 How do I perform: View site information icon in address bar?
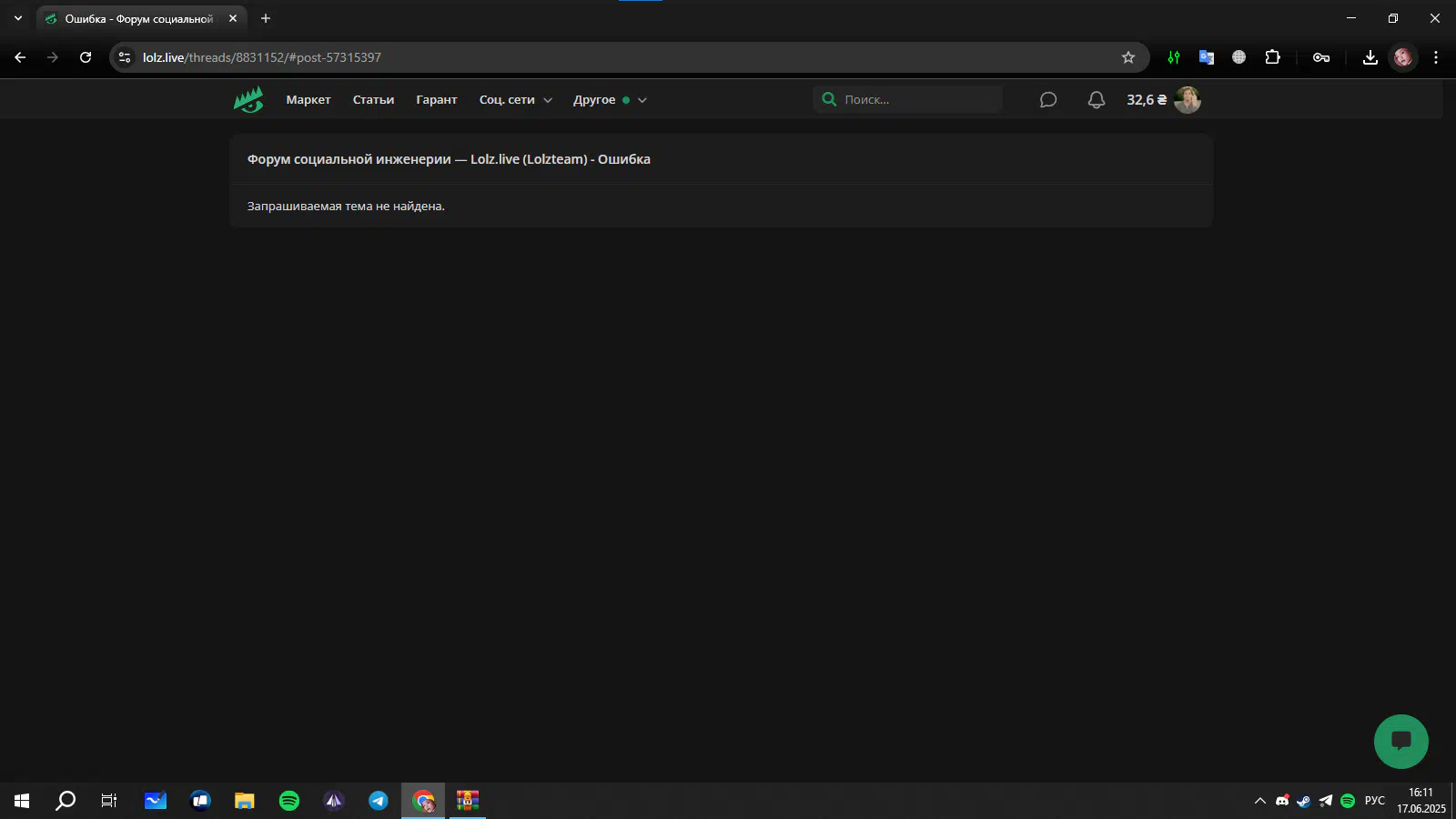click(x=125, y=57)
